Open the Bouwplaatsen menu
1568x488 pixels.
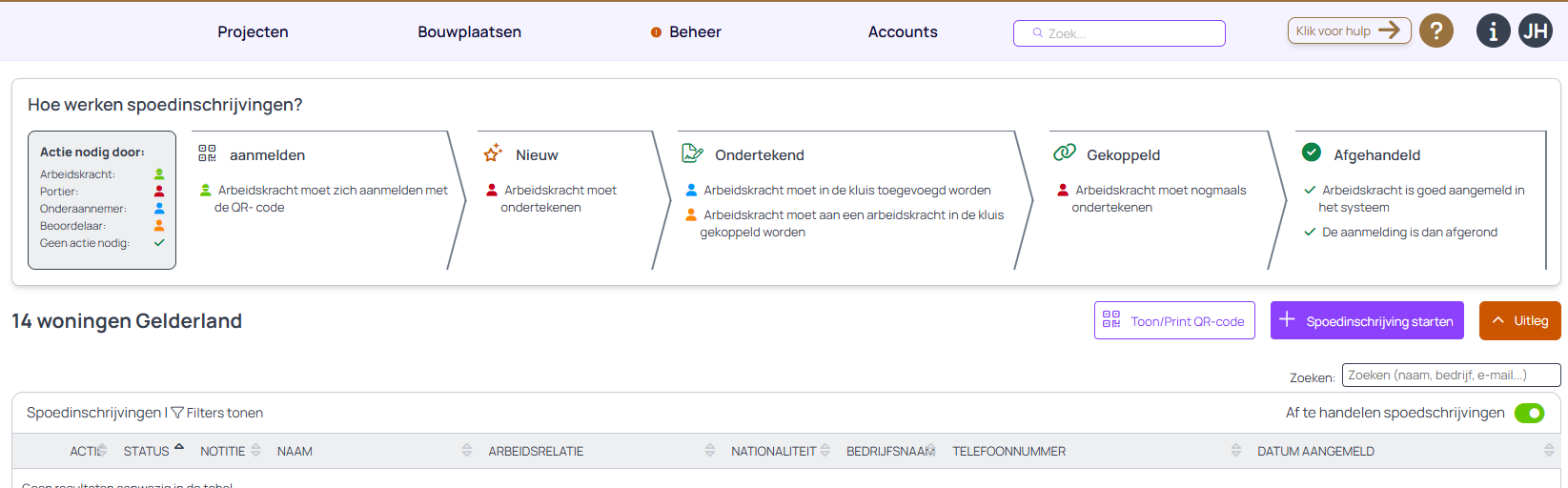pyautogui.click(x=469, y=32)
